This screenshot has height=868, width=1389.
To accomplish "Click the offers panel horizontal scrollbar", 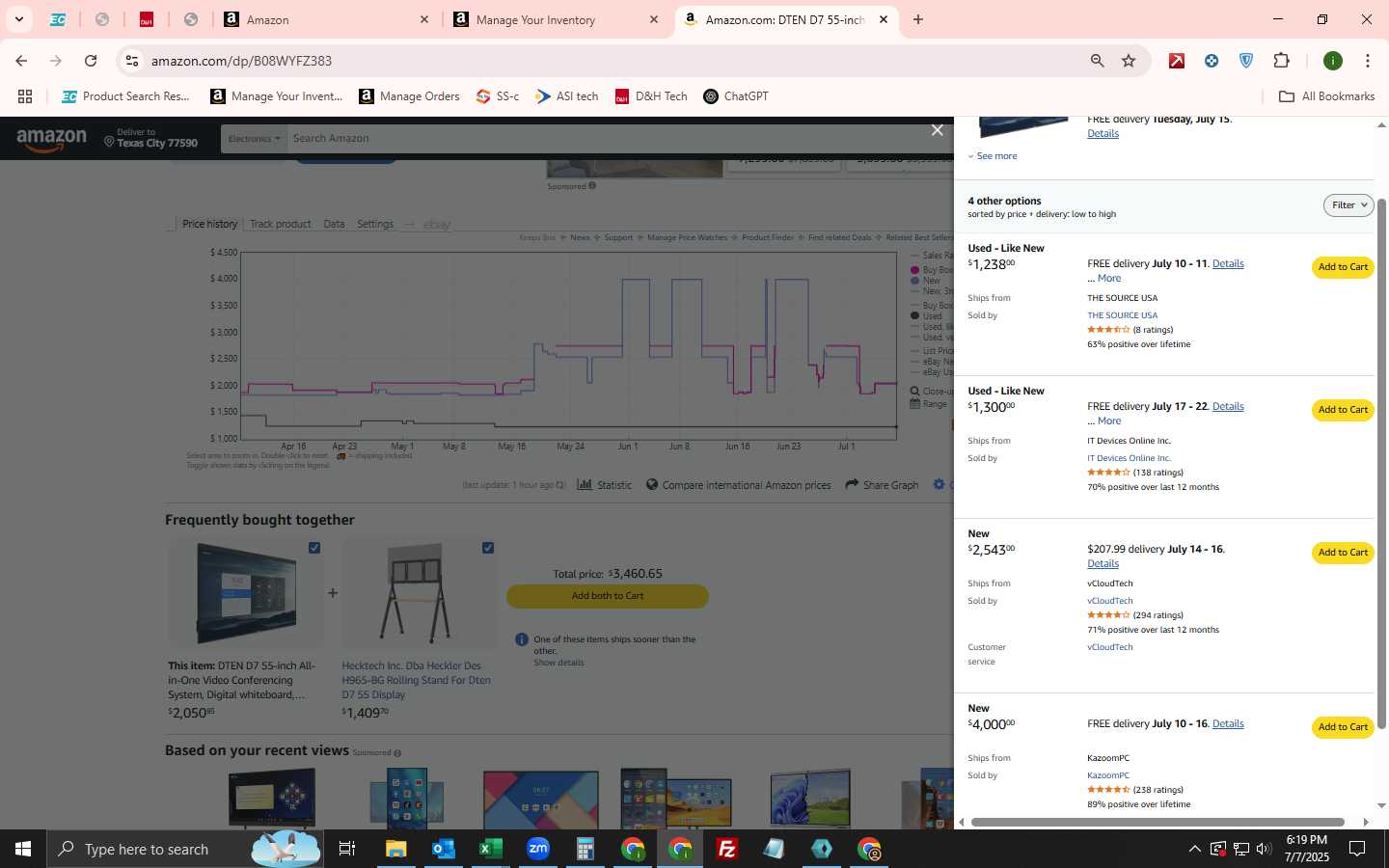I will click(x=1157, y=822).
